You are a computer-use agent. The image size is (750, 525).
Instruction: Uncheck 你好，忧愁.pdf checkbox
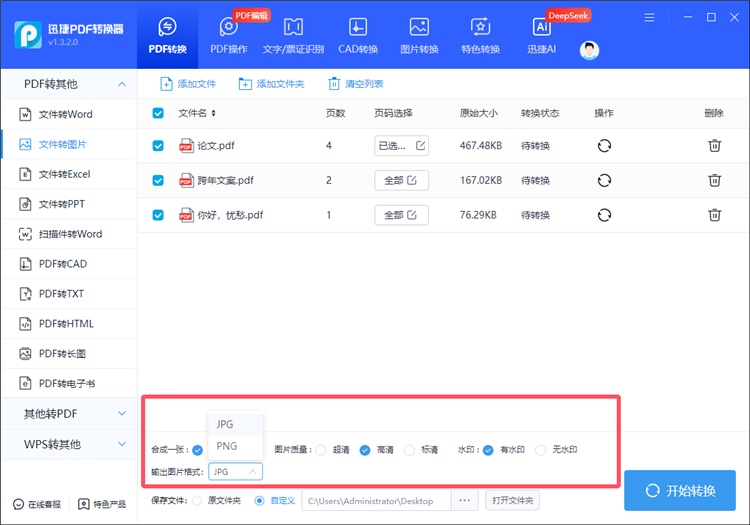(x=158, y=215)
